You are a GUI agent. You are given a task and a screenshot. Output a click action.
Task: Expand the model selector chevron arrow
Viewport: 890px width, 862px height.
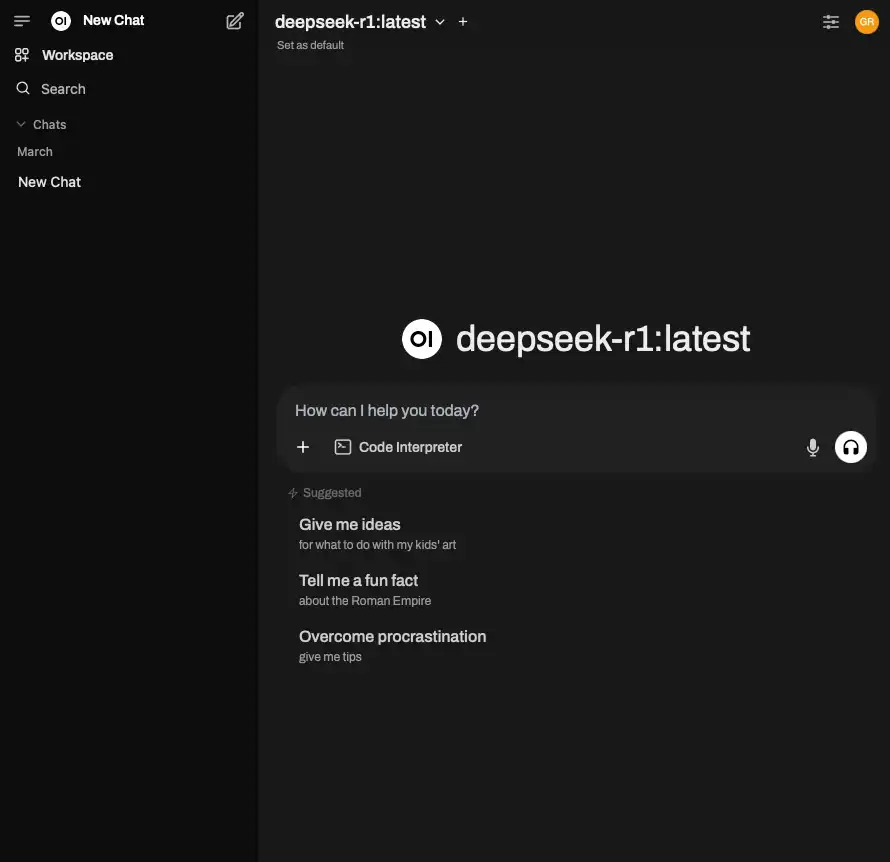coord(440,22)
